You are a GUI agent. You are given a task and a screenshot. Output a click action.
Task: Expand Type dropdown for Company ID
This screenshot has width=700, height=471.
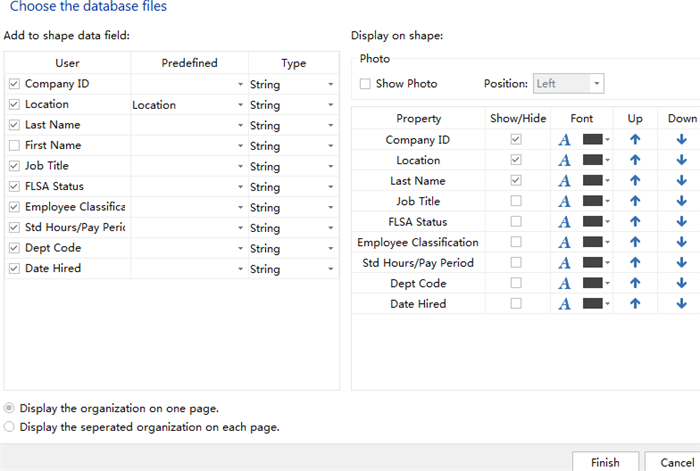[330, 85]
